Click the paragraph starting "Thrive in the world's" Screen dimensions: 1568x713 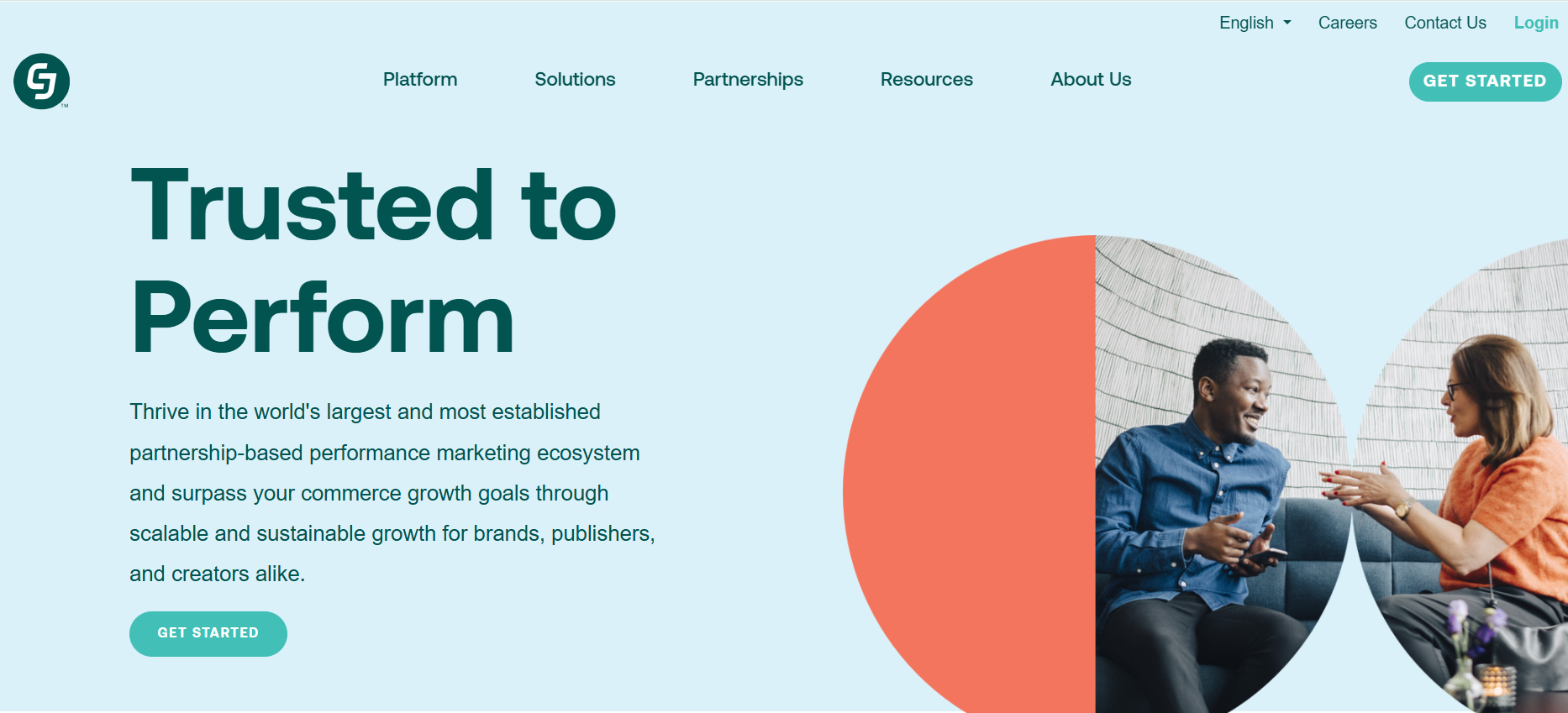pos(392,493)
